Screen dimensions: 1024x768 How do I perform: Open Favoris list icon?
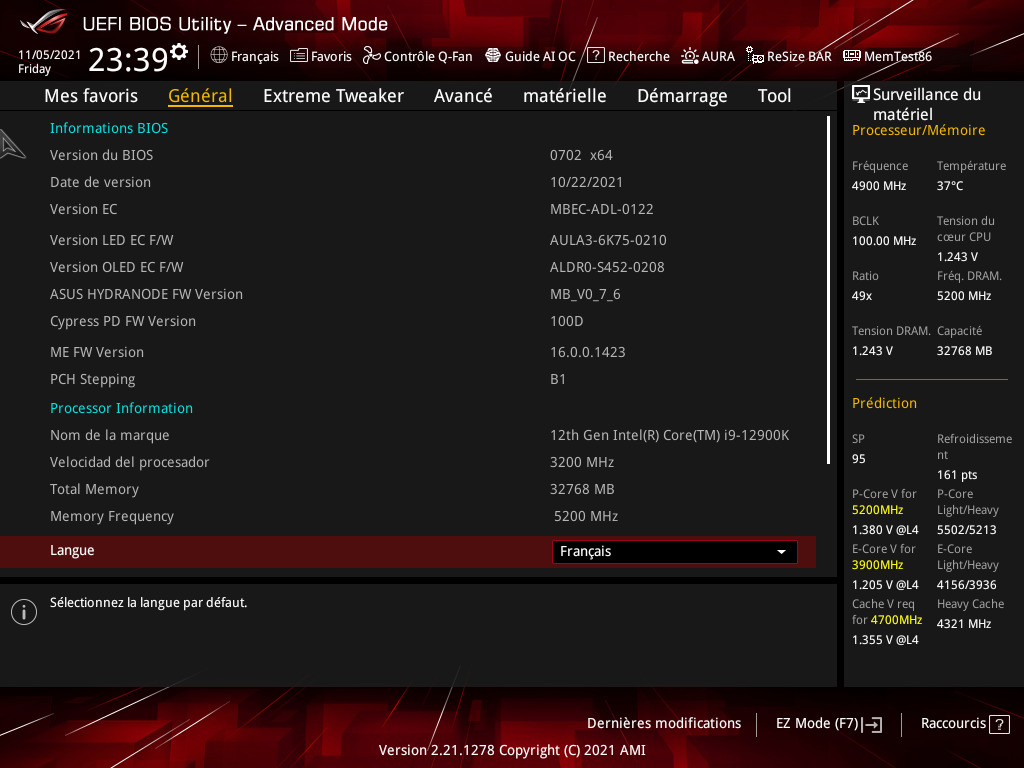[x=298, y=56]
